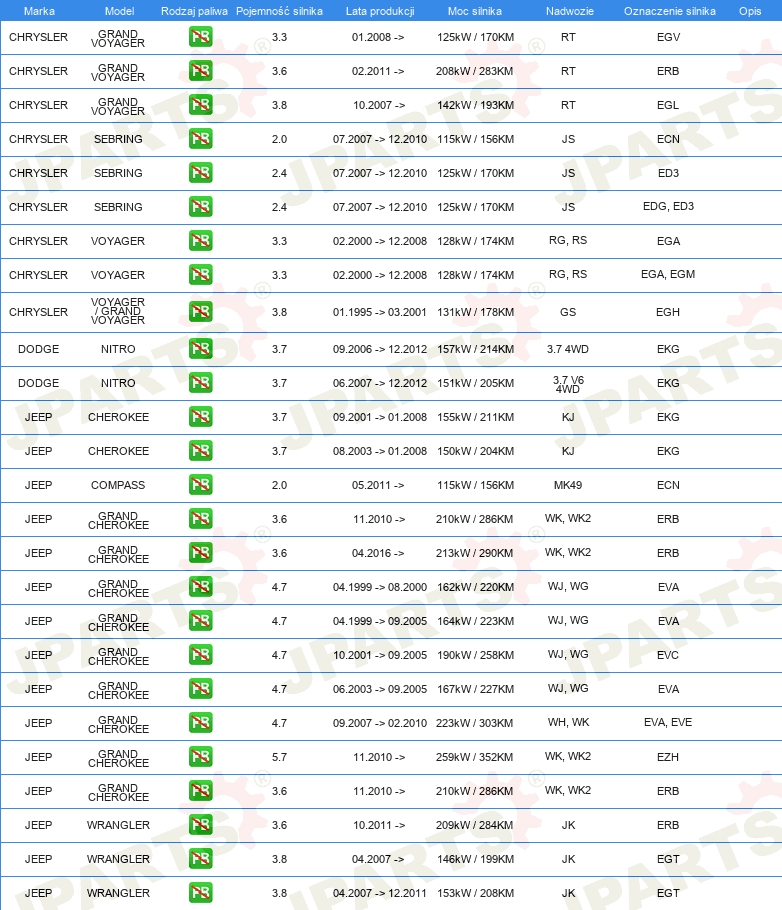Click fuel type icon in the EGV engine row
782x910 pixels.
pos(200,37)
